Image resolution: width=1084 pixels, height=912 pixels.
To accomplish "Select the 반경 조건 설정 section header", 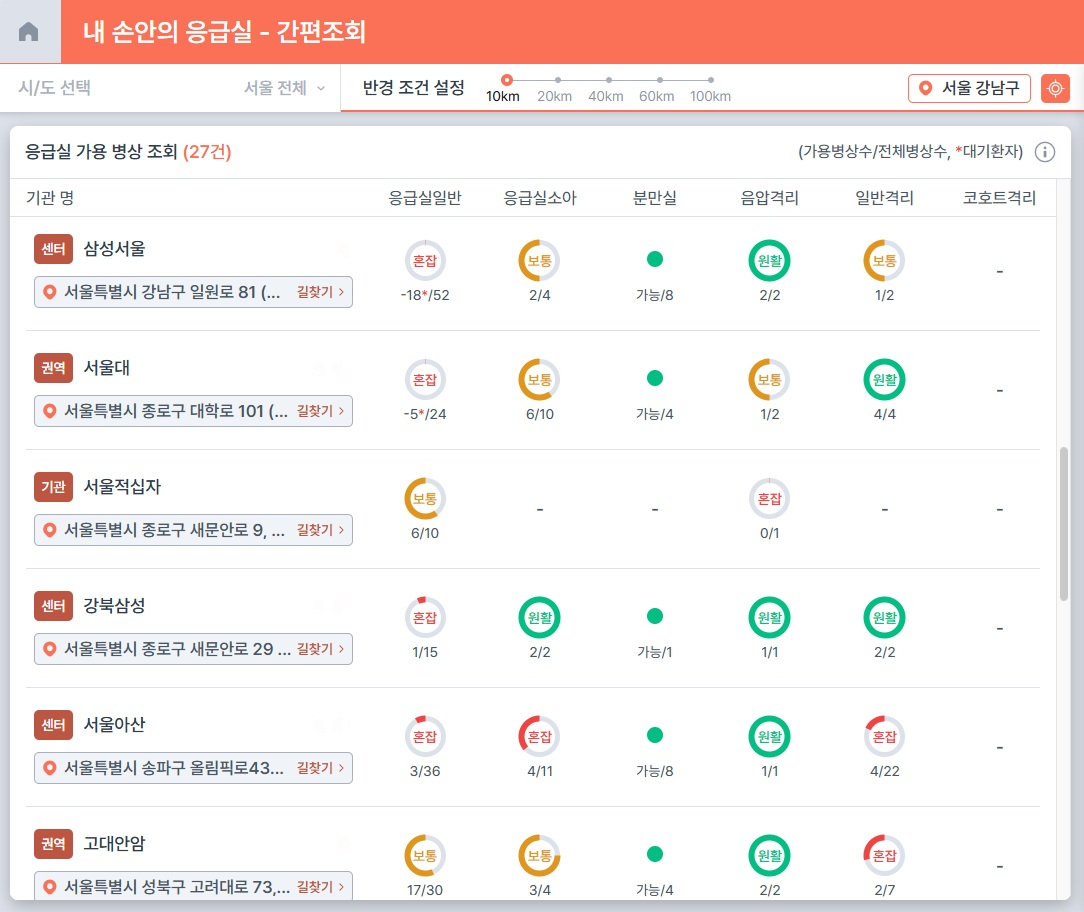I will tap(412, 88).
